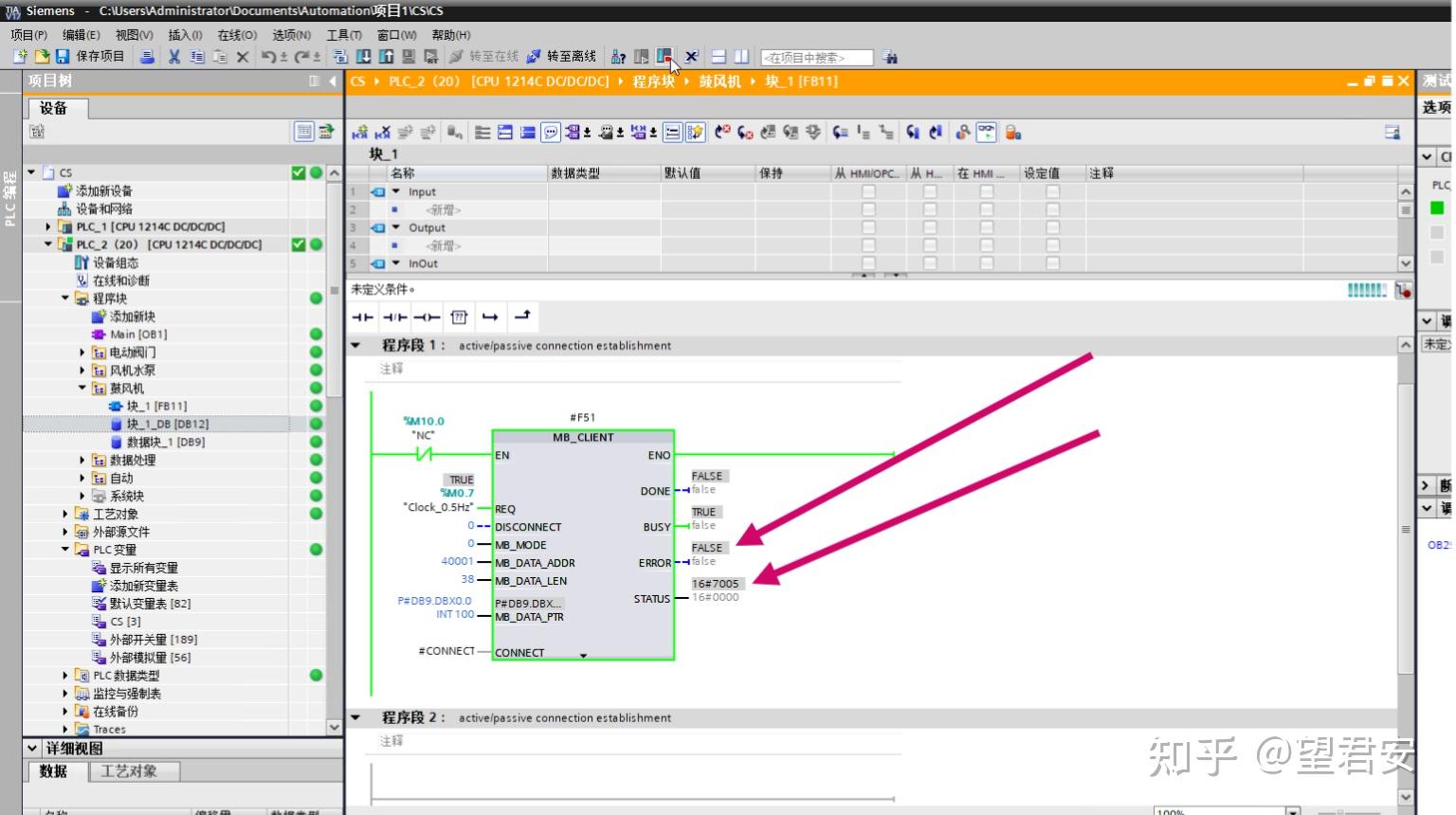Viewport: 1456px width, 815px height.
Task: Insert output coil instruction
Action: point(428,317)
